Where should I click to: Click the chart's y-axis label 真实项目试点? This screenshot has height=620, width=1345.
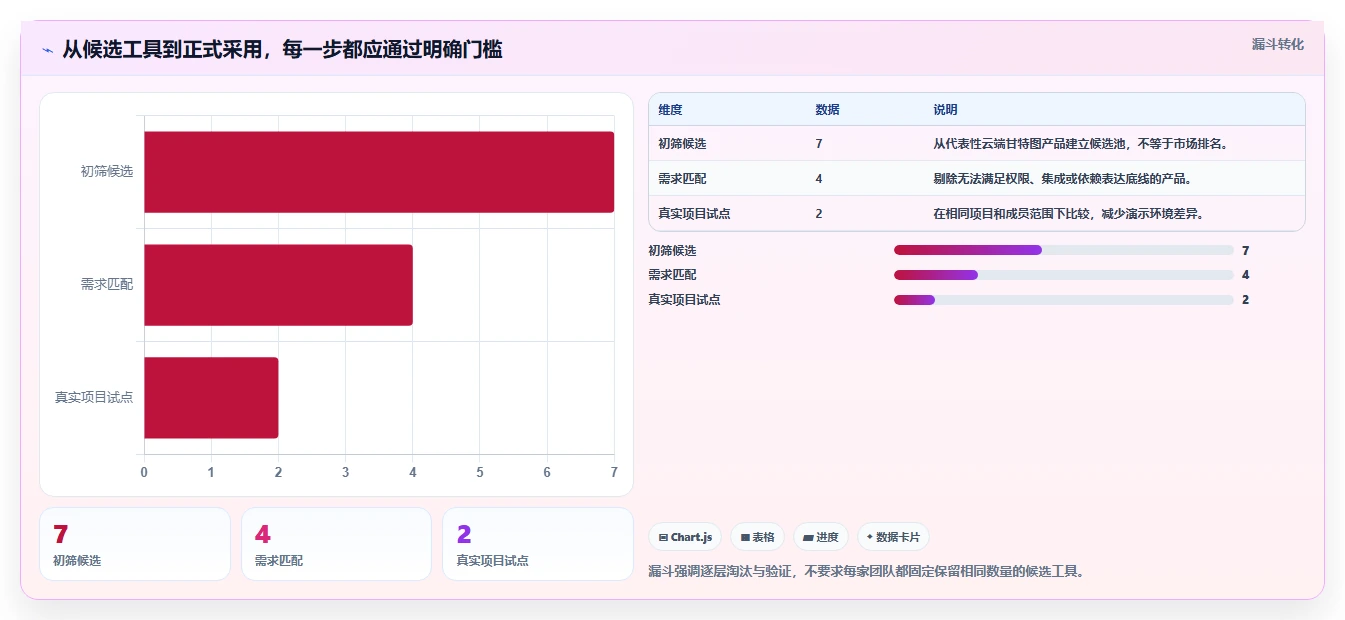(x=94, y=397)
